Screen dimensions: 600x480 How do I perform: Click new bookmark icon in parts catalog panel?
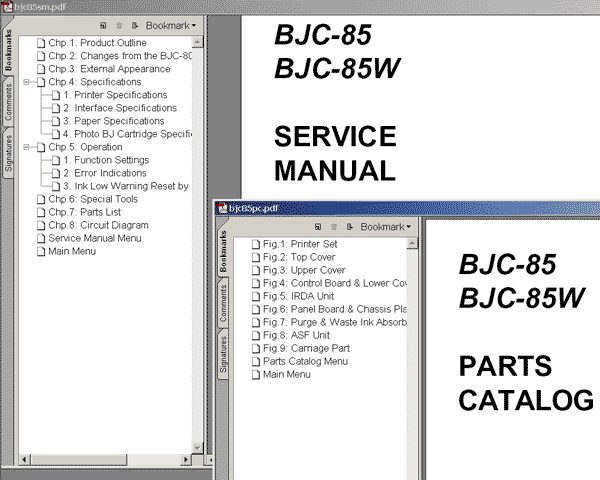318,227
